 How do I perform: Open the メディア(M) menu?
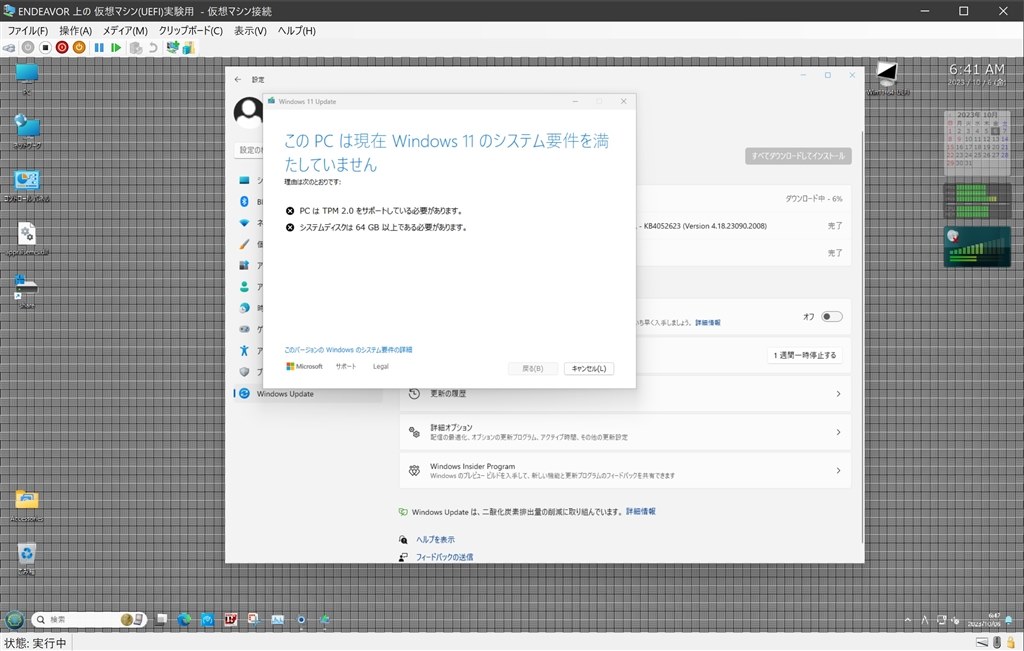pos(125,31)
